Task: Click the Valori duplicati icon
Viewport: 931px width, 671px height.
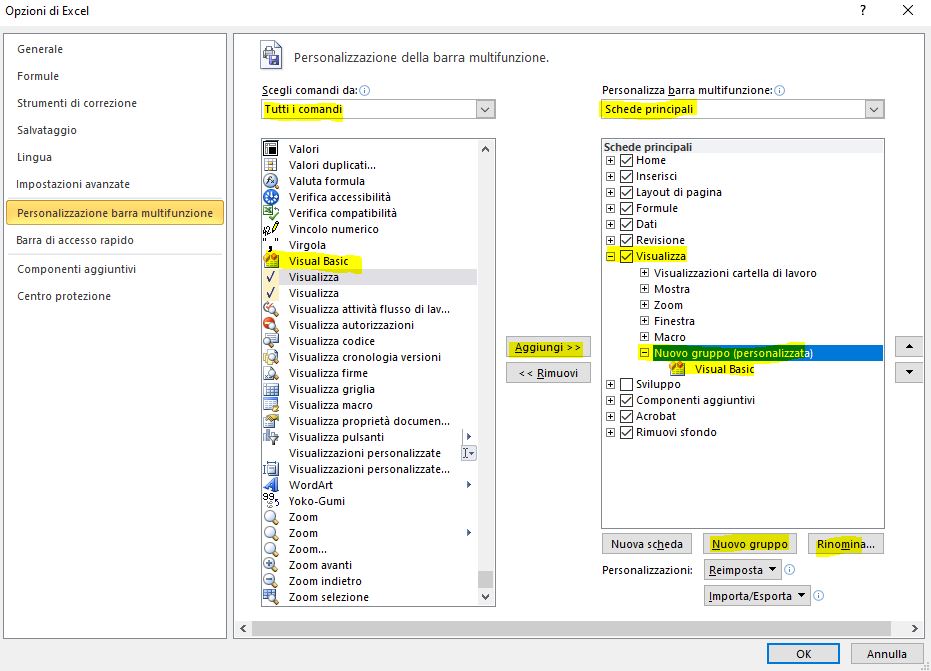Action: click(271, 164)
